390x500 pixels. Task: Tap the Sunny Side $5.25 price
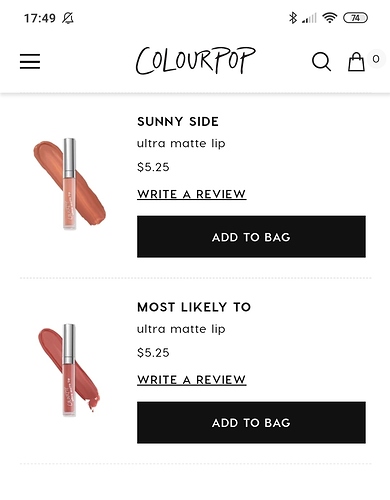(153, 167)
